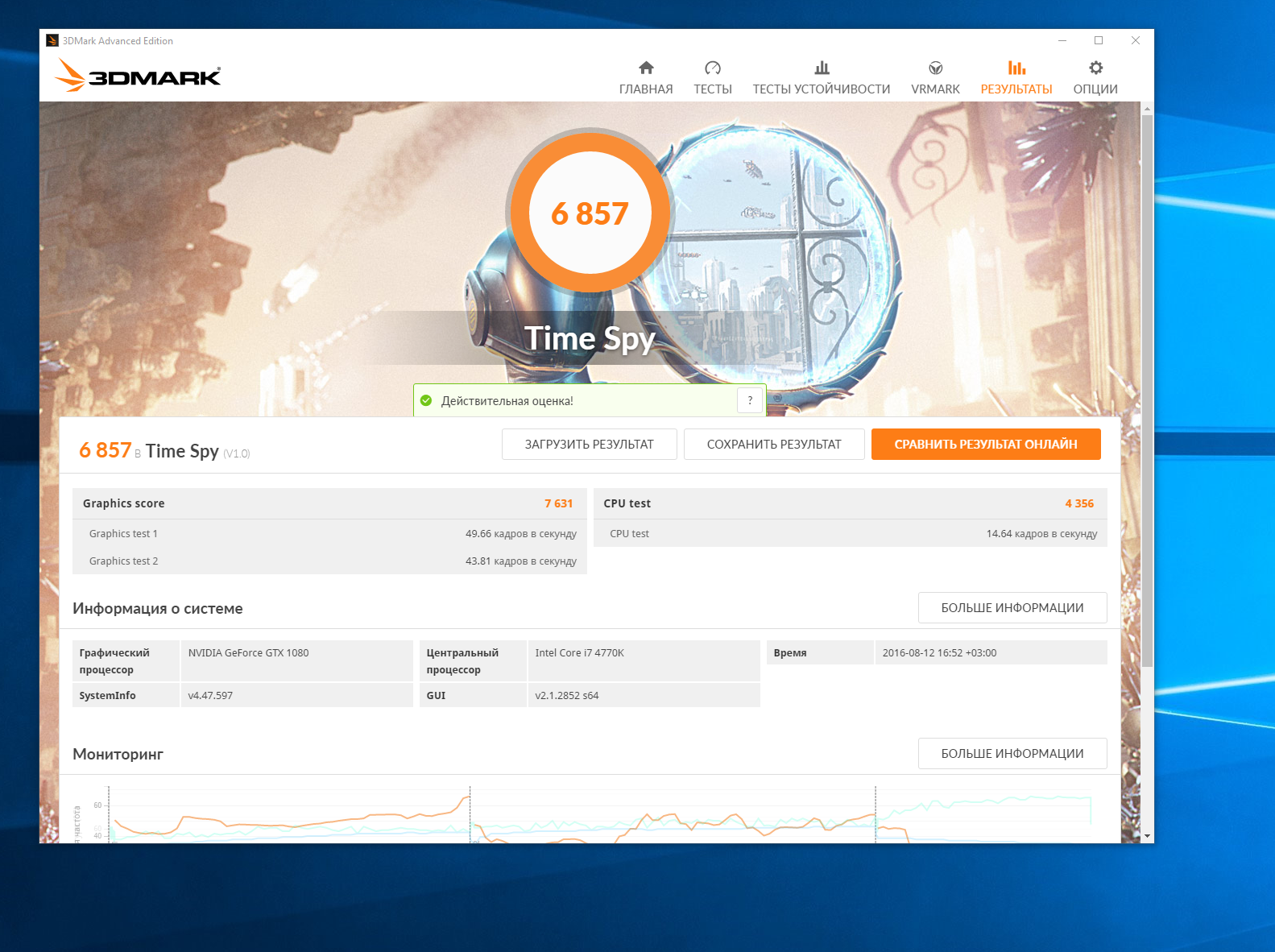Click the Graphics test 2 row label
This screenshot has width=1275, height=952.
[123, 561]
